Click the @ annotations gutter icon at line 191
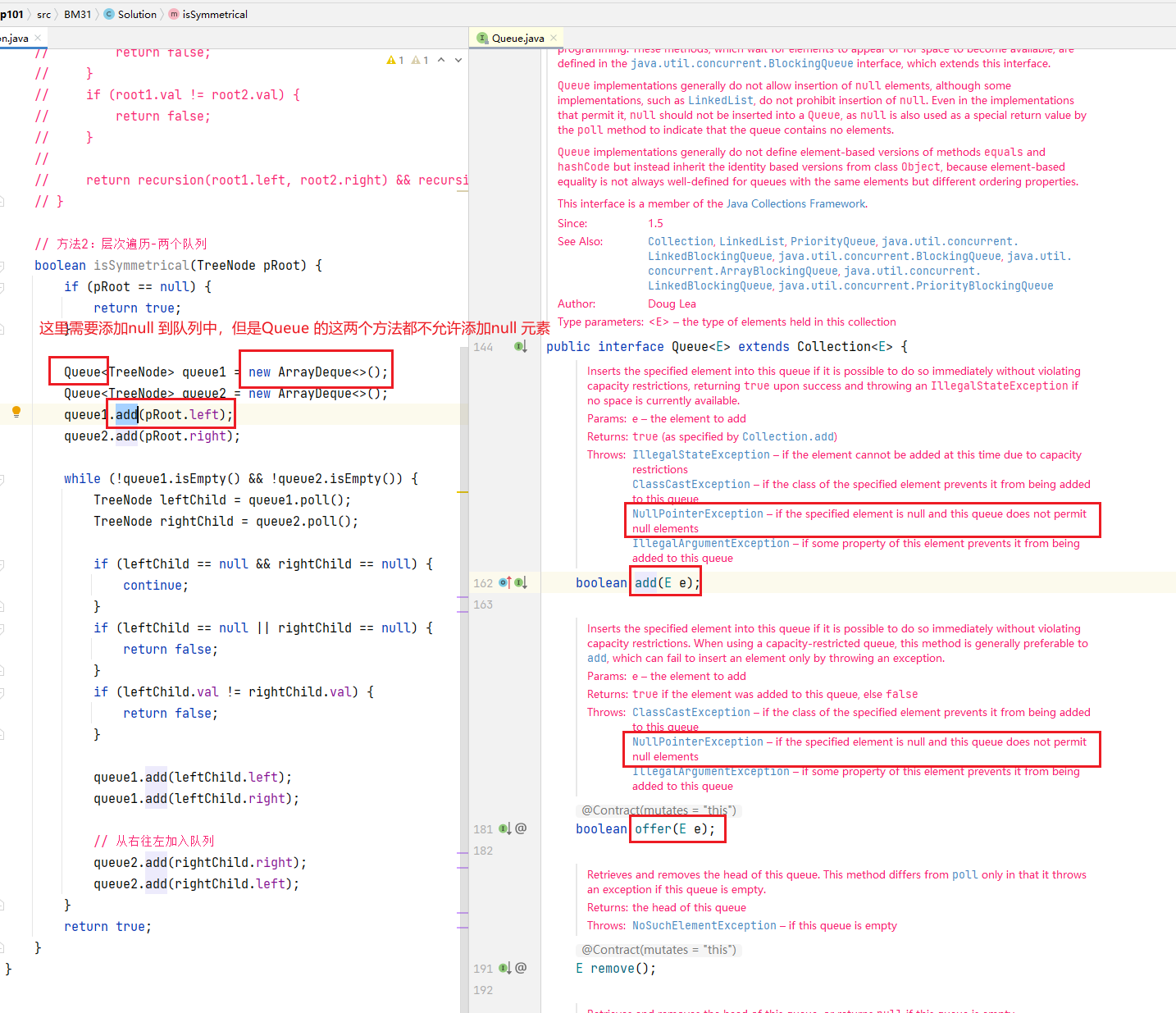 (x=521, y=968)
